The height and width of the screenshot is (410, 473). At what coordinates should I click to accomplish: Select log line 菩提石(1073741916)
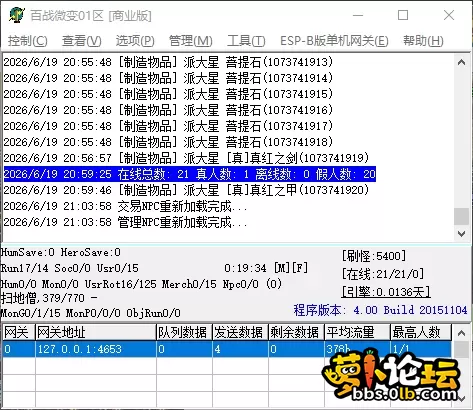(168, 110)
